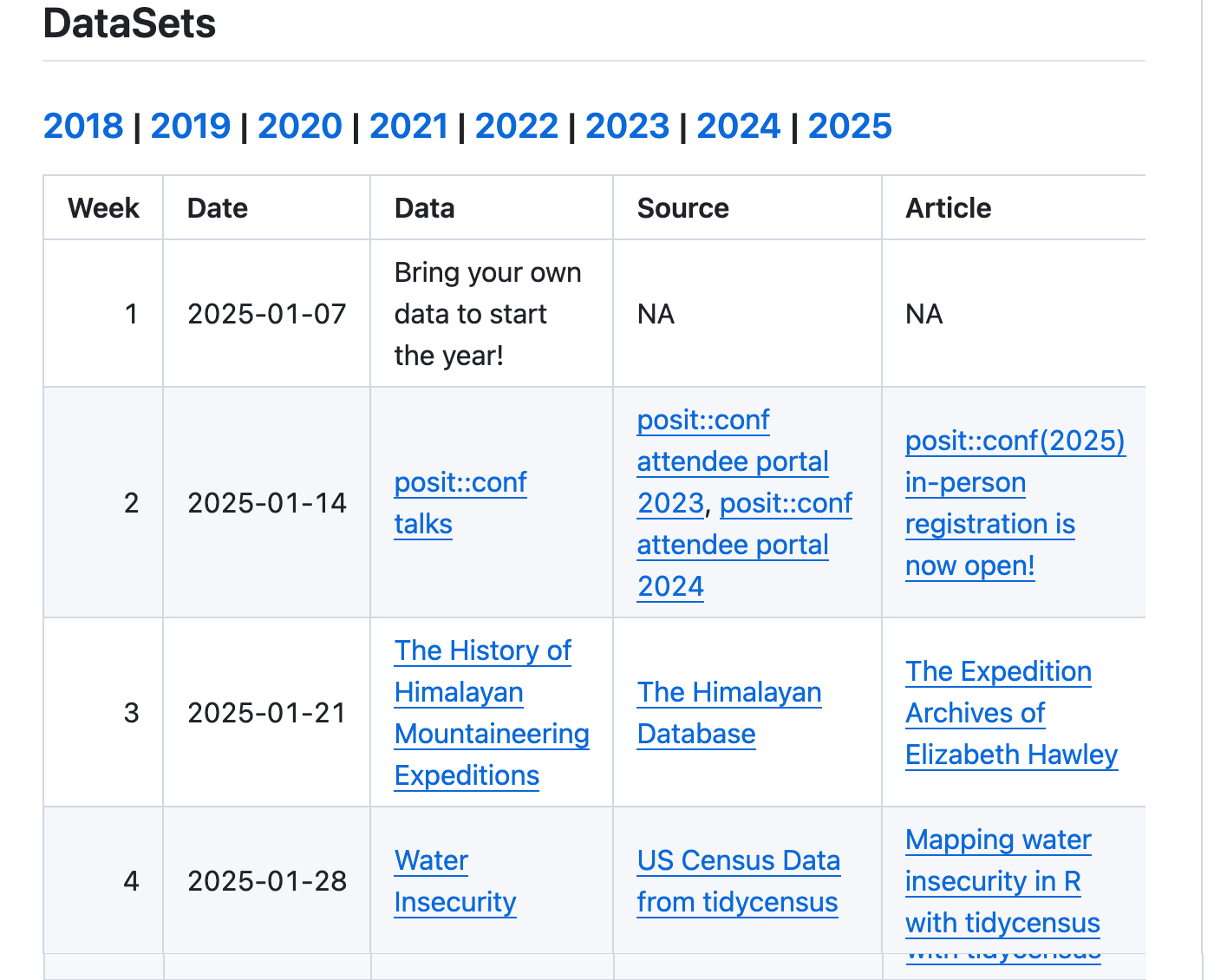The height and width of the screenshot is (980, 1214).
Task: Select the 2020 year link
Action: coord(300,127)
